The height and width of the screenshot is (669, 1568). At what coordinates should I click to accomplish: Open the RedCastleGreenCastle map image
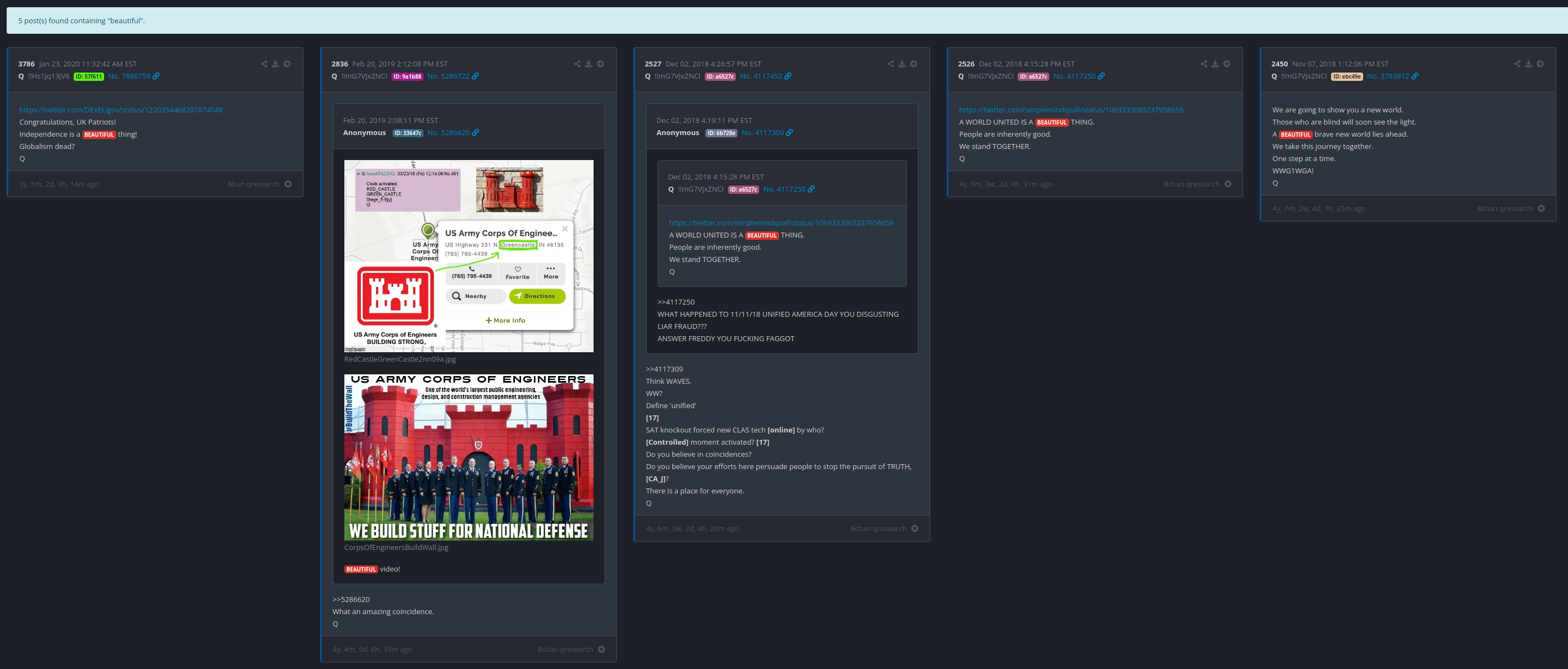(469, 256)
